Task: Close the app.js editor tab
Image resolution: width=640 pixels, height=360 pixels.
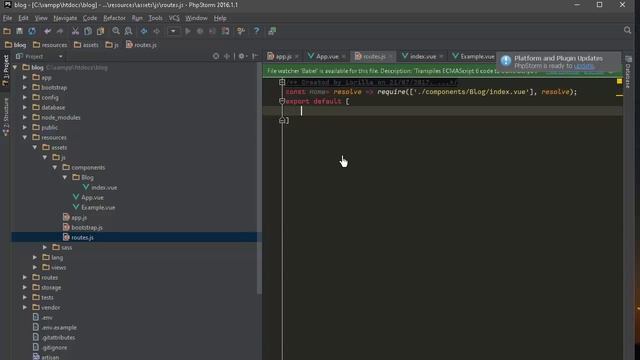Action: [x=297, y=57]
